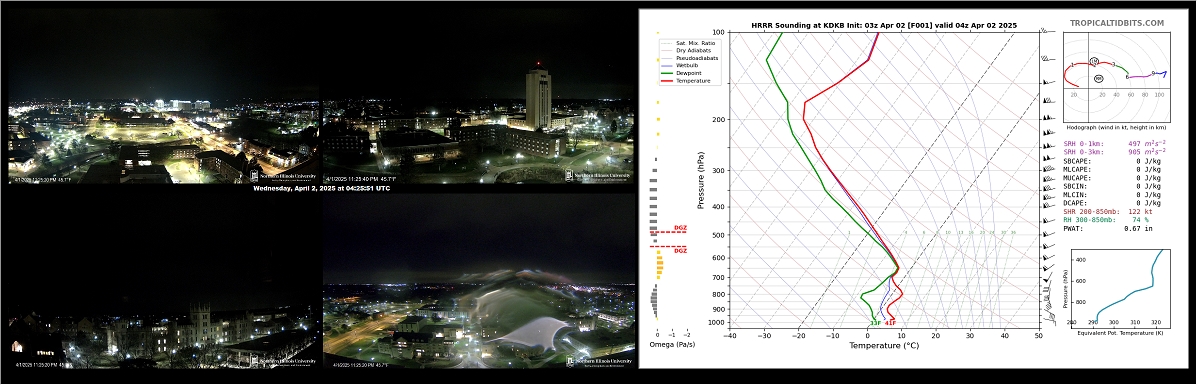Click the 'Pressure (hPa)' axis label

tap(701, 180)
